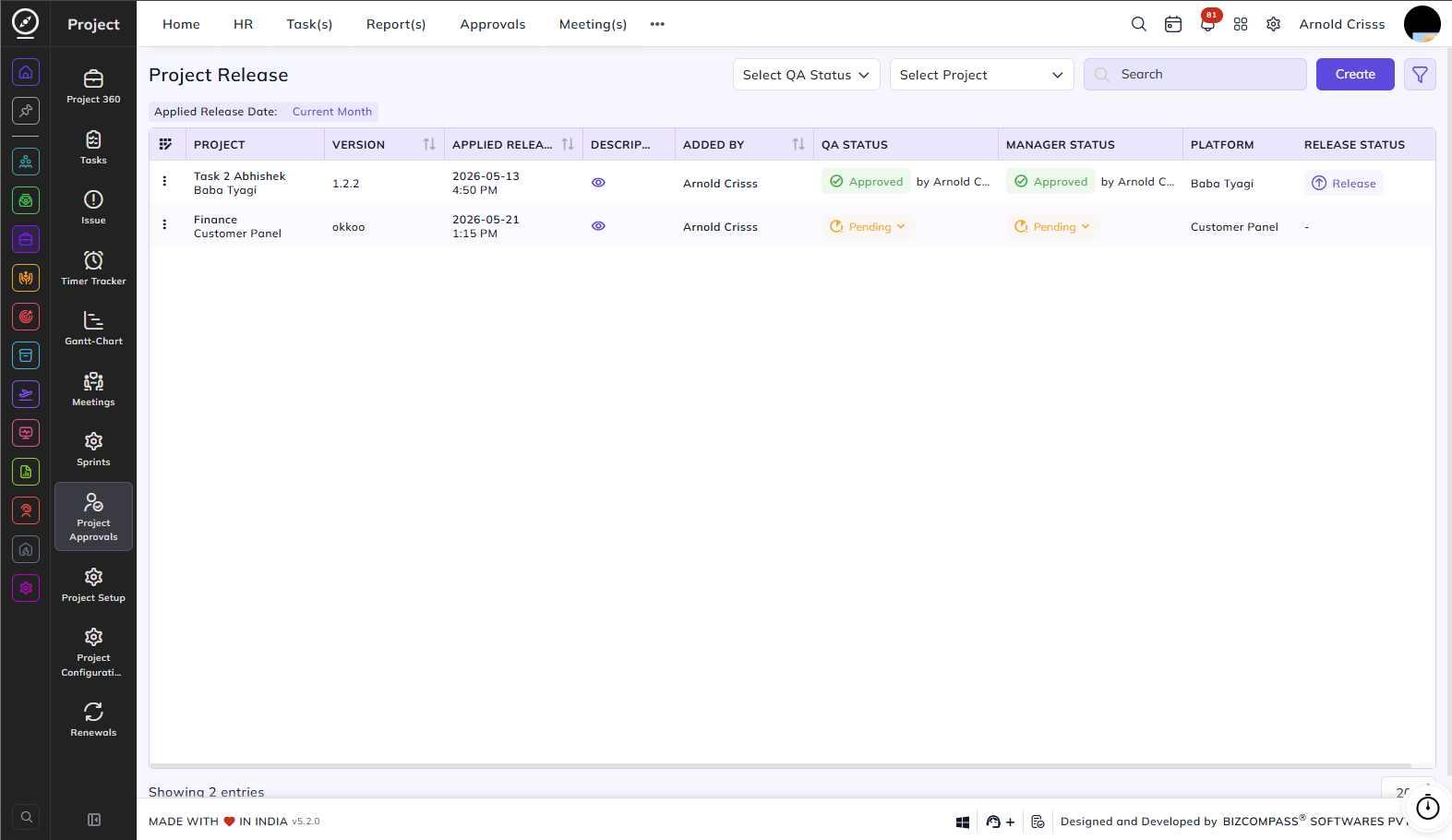Open the Gantt-Chart view

click(93, 329)
